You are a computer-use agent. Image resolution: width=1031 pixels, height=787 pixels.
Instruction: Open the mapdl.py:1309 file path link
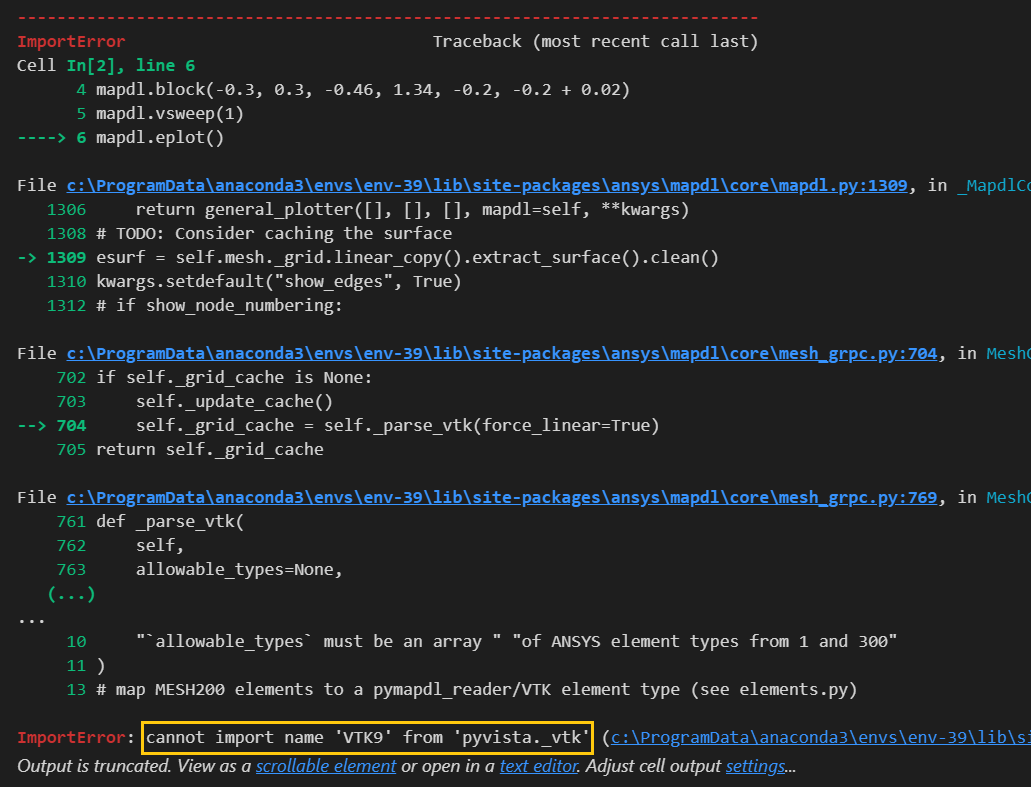click(487, 185)
